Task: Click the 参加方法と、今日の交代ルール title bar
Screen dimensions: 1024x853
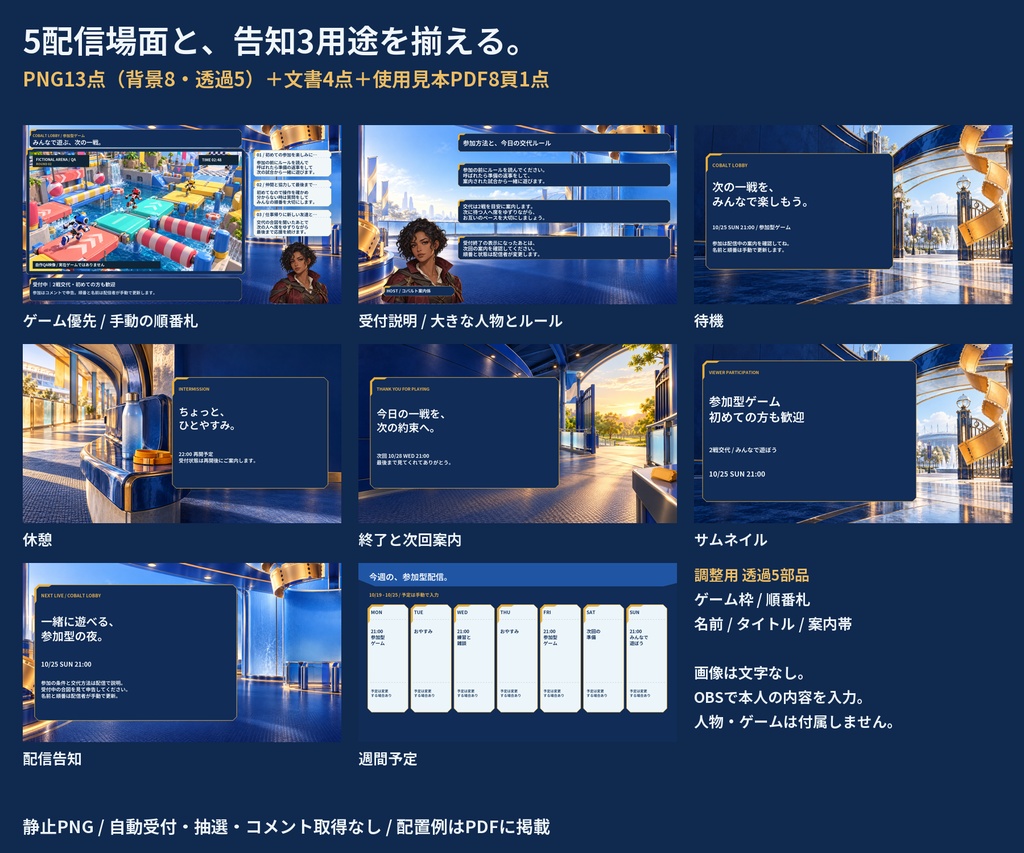Action: tap(565, 143)
